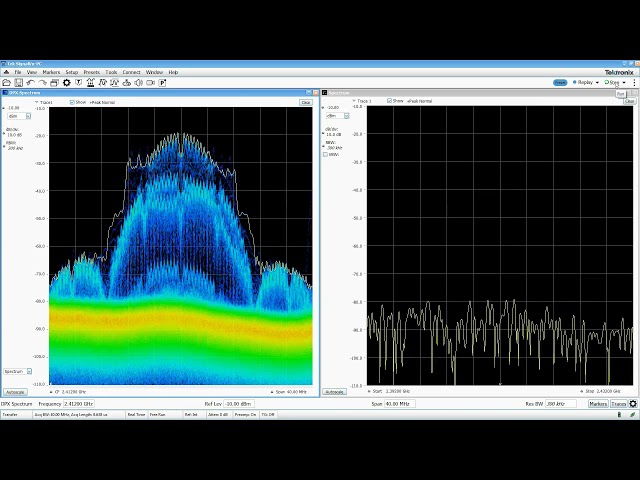The height and width of the screenshot is (480, 640).
Task: Click Autoscale button under DPX Spectrum
Action: click(16, 392)
